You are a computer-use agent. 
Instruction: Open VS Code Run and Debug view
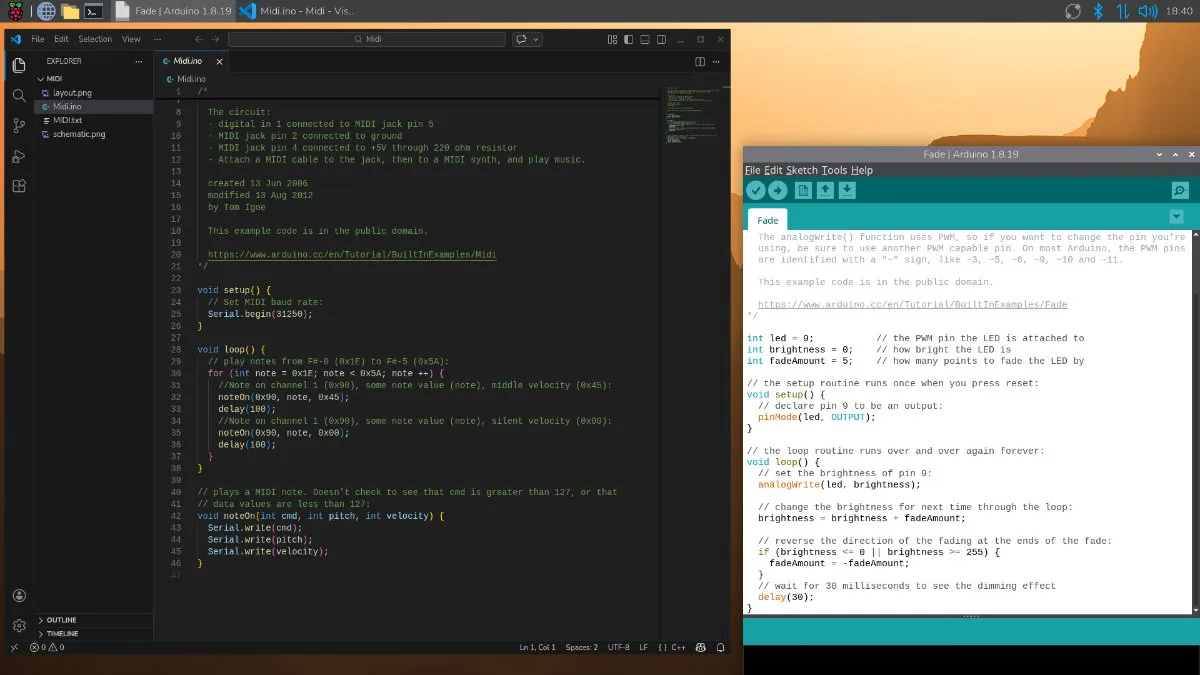pos(19,156)
